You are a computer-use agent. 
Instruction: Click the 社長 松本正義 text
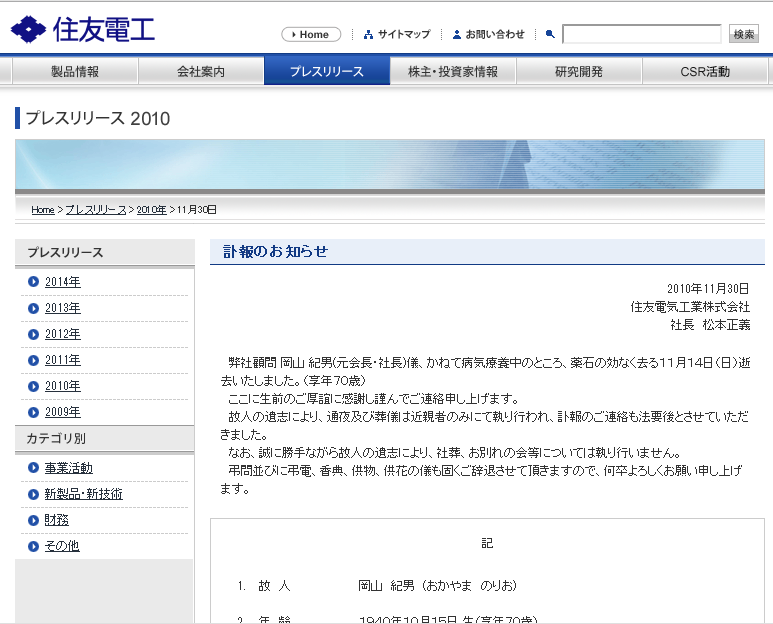710,325
